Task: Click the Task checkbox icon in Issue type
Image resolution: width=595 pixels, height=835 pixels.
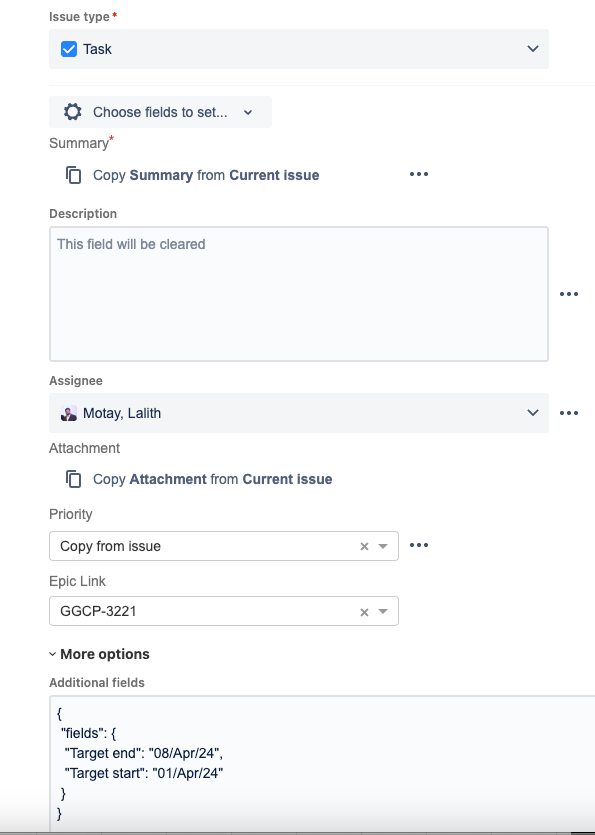Action: [x=69, y=49]
